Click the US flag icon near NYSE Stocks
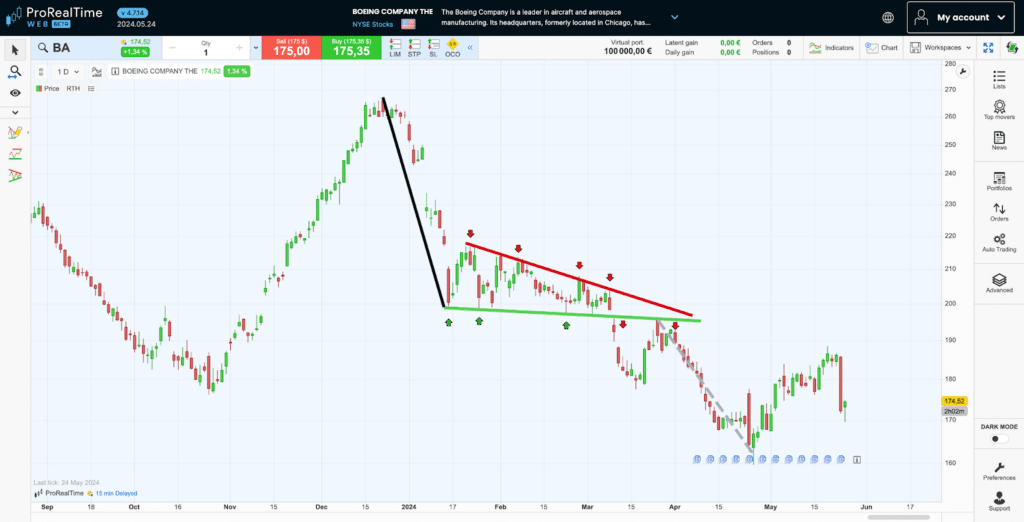 coord(408,24)
